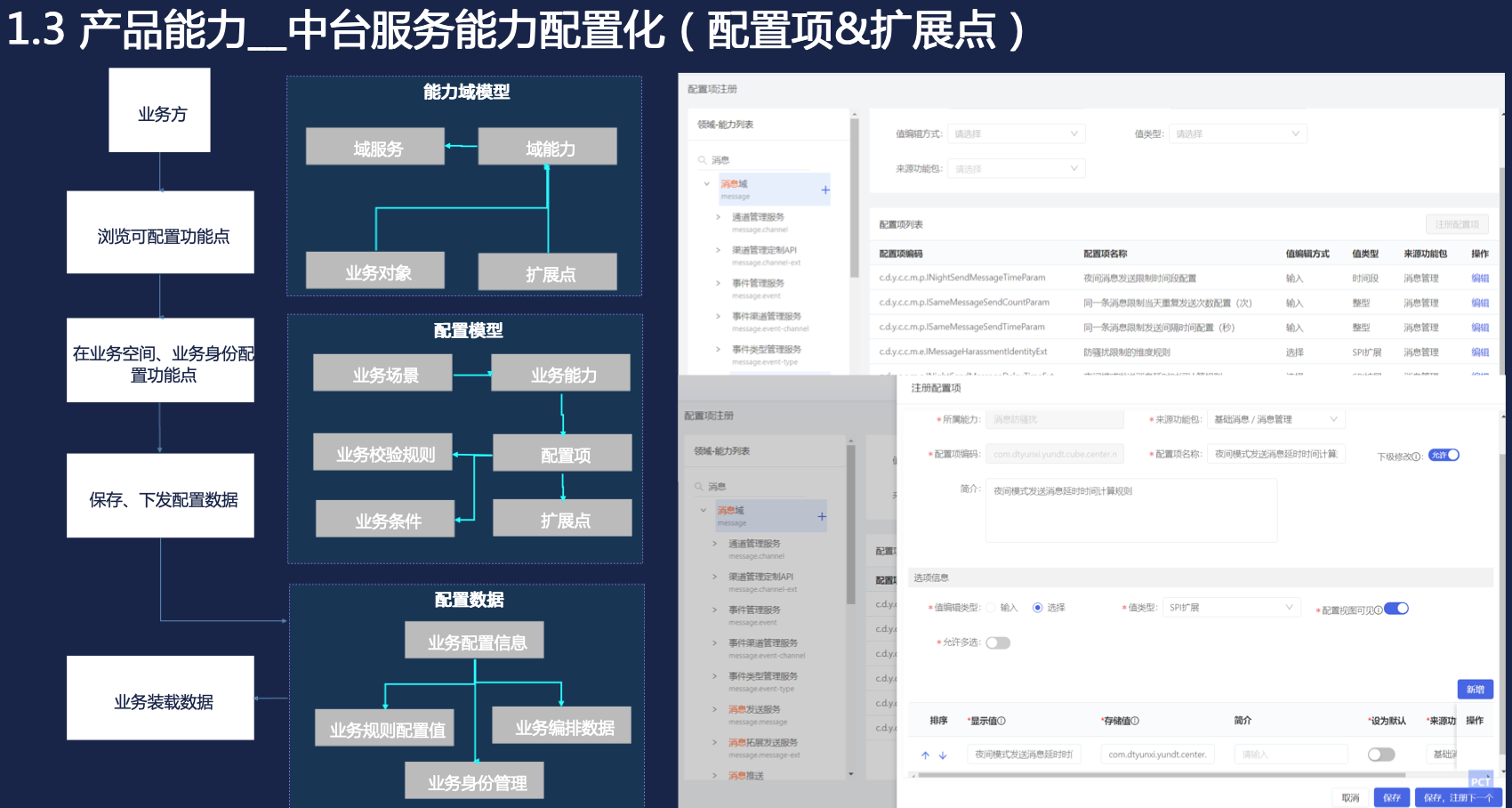Expand 事件渠道管理服务 in the config list page
This screenshot has width=1512, height=808.
point(718,316)
